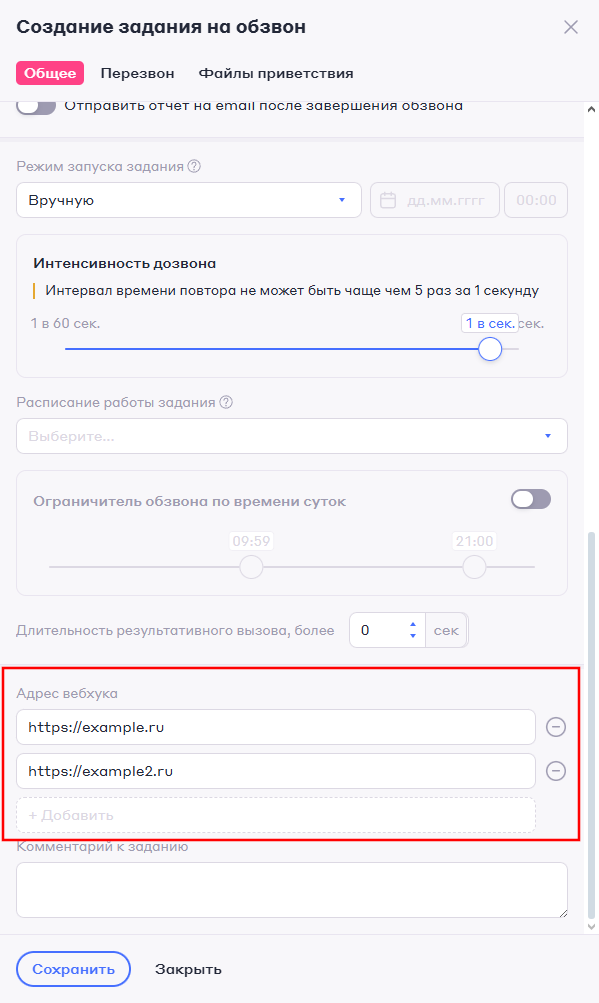Enable the time-of-day call limiter toggle
The image size is (599, 1003).
pos(530,498)
